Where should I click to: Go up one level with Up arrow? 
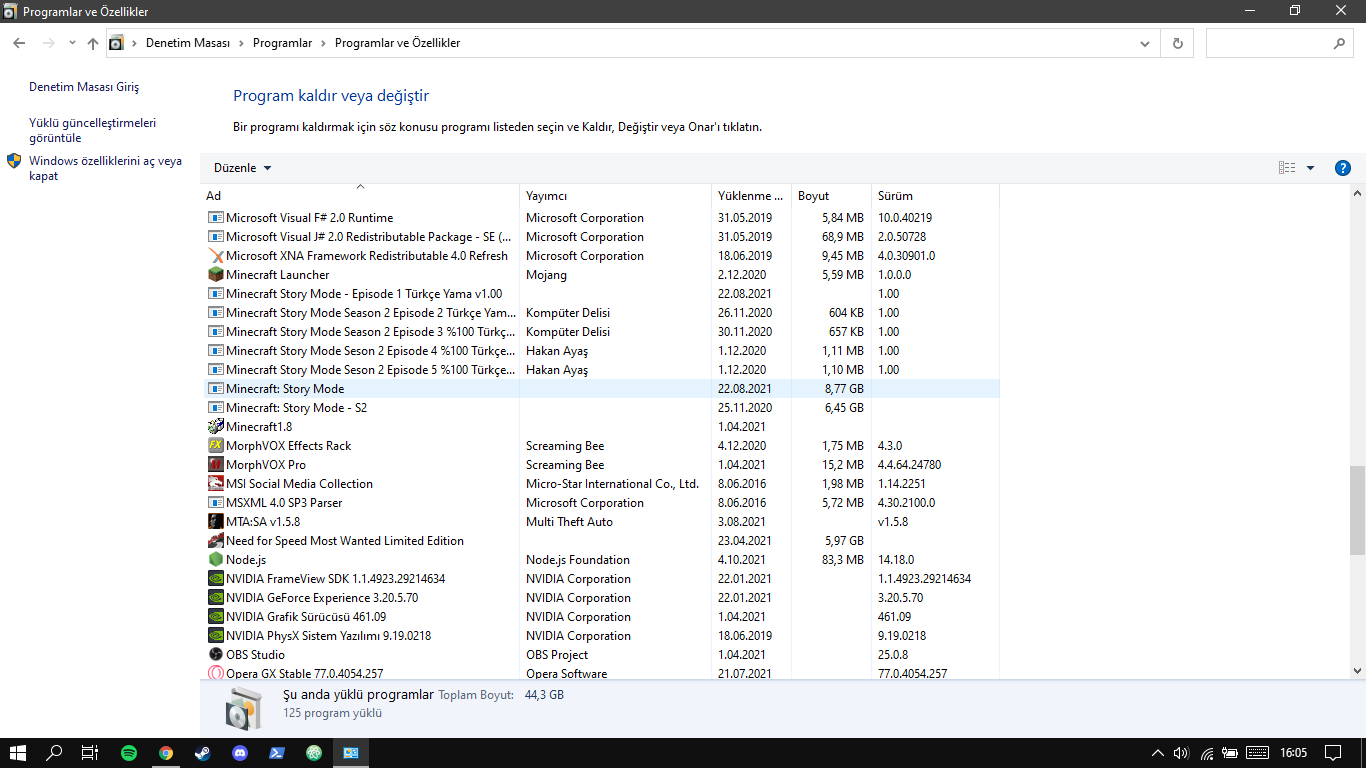[x=93, y=43]
